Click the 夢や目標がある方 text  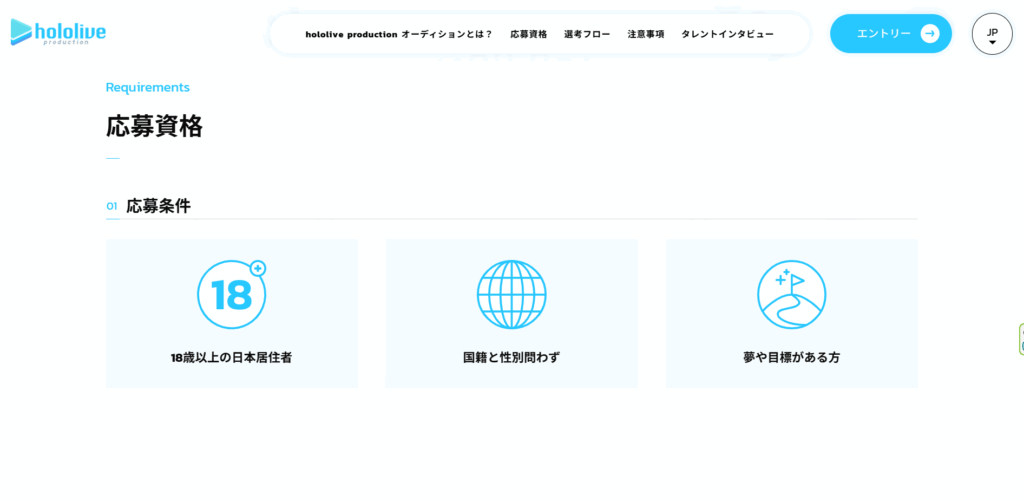792,358
